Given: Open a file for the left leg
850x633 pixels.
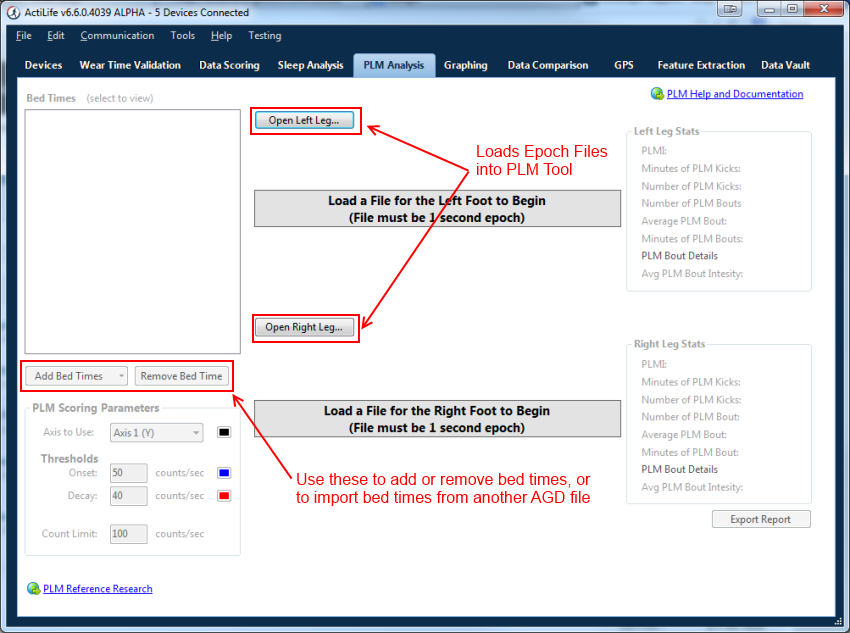Looking at the screenshot, I should point(305,120).
